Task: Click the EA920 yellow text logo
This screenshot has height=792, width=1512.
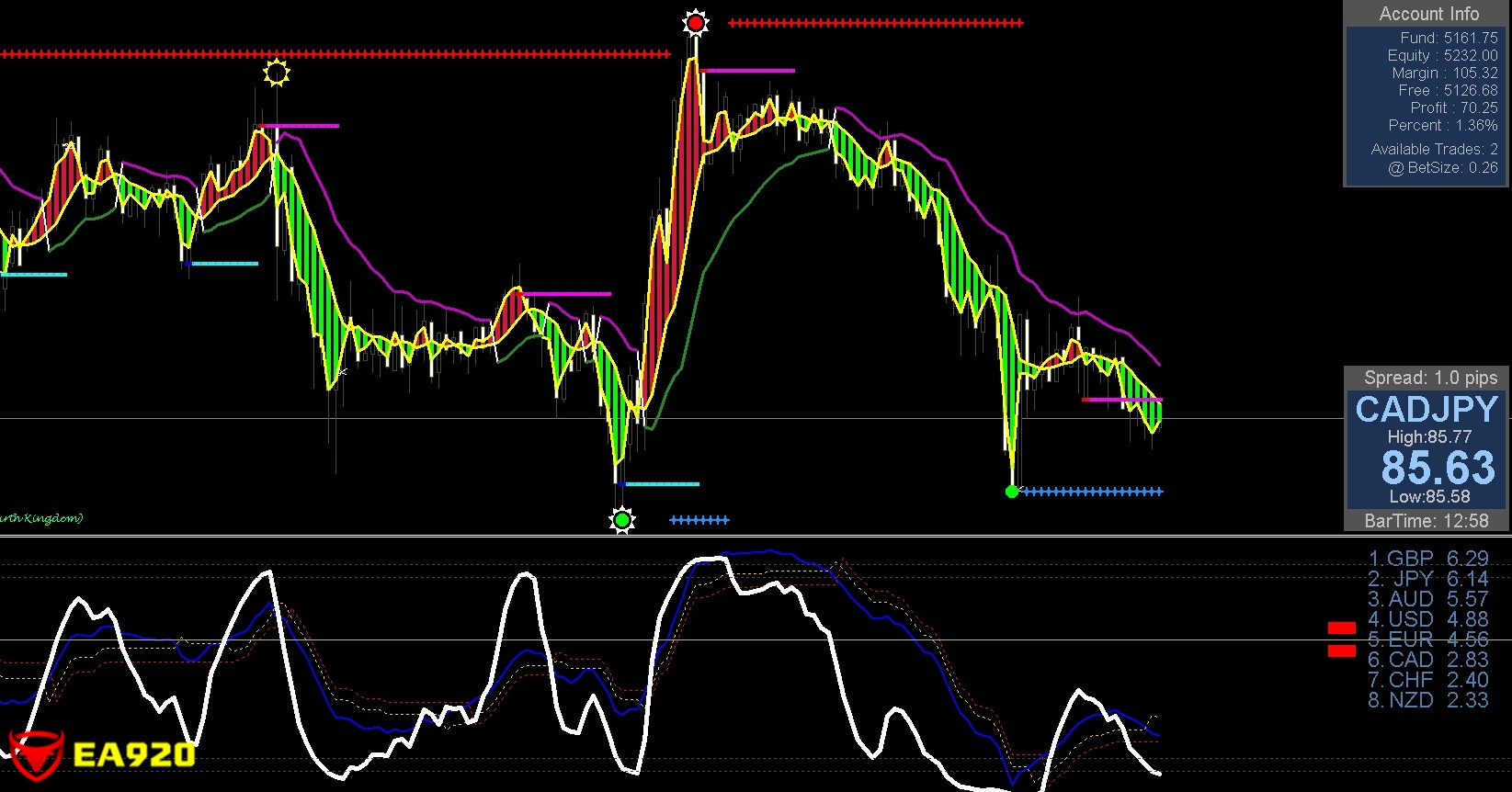Action: point(134,755)
